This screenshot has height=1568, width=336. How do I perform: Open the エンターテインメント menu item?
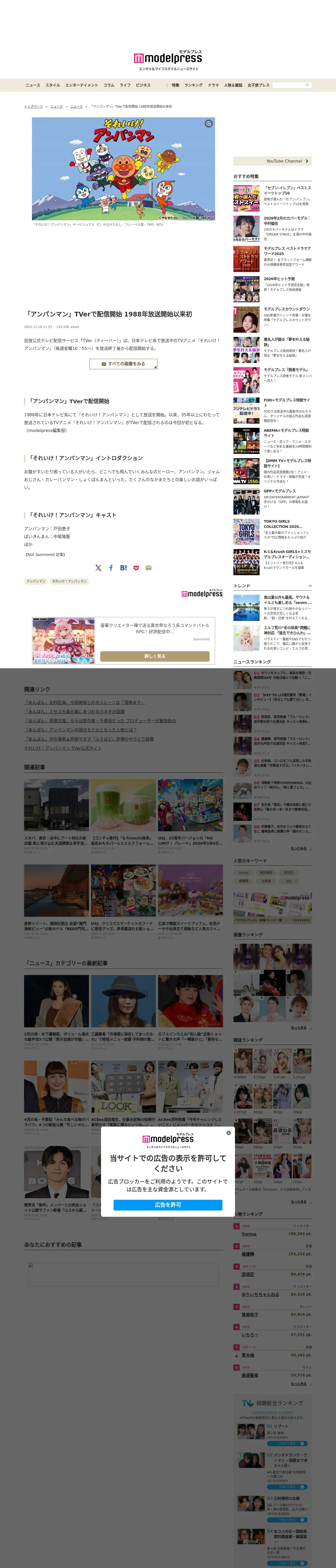point(82,85)
